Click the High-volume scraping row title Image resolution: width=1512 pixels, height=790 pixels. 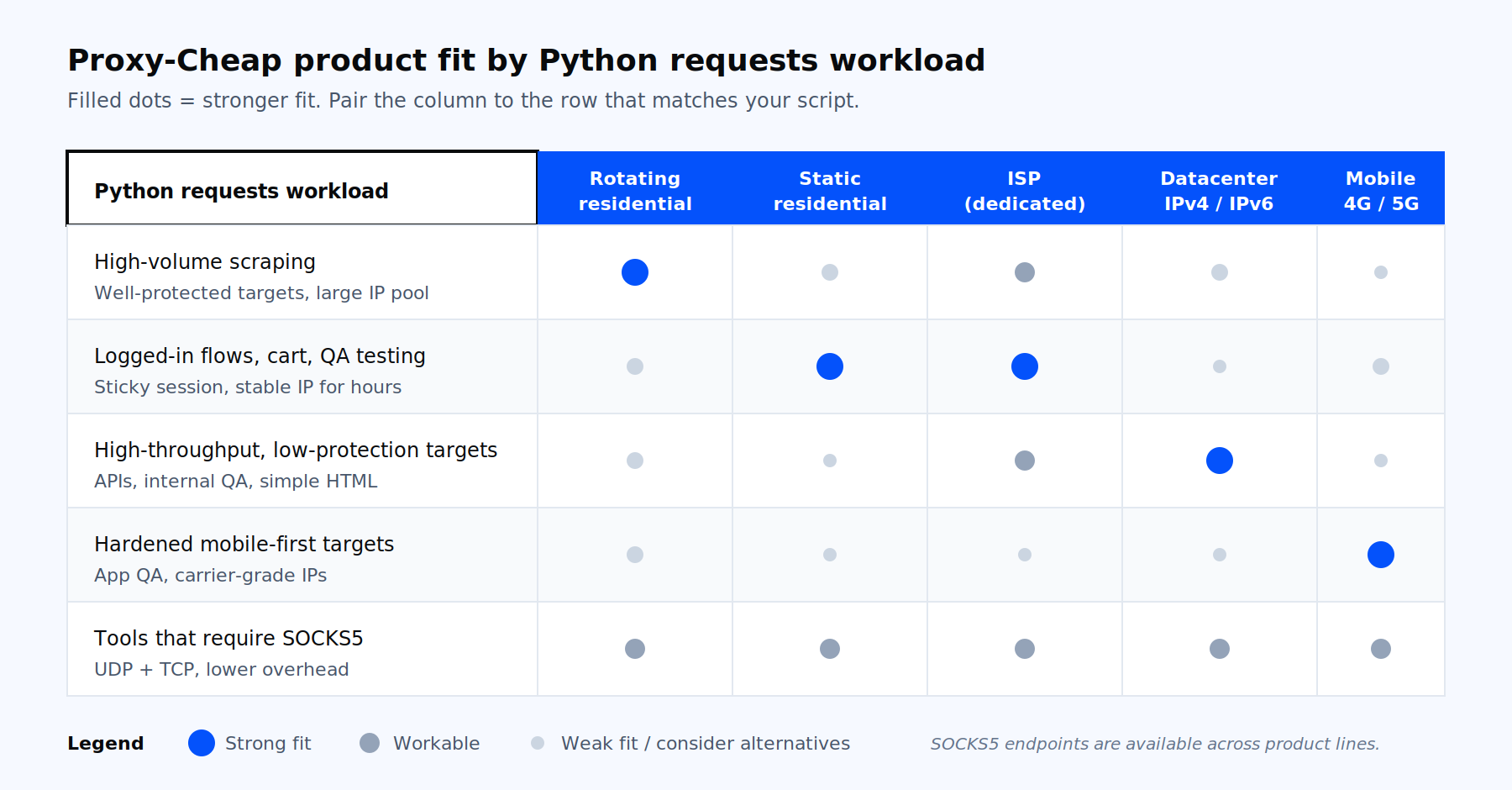click(205, 262)
